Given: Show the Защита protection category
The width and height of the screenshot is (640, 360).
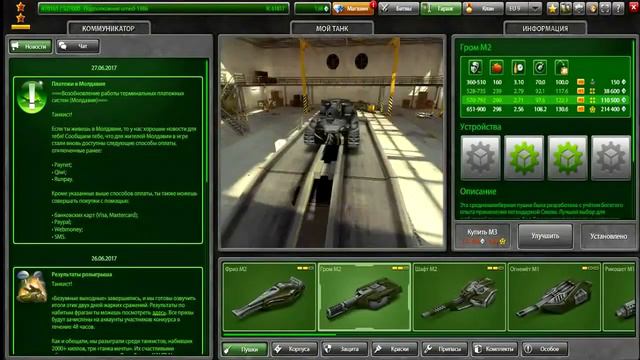Looking at the screenshot, I should 345,349.
